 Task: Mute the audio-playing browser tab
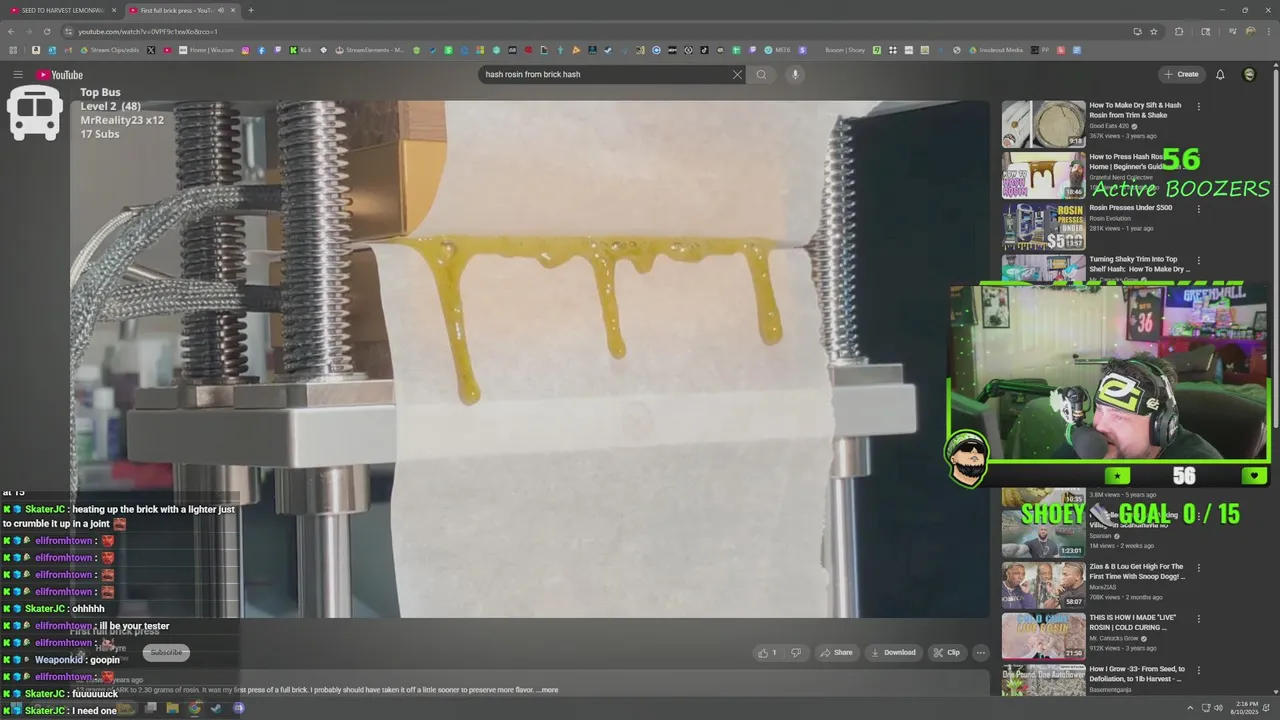(220, 10)
